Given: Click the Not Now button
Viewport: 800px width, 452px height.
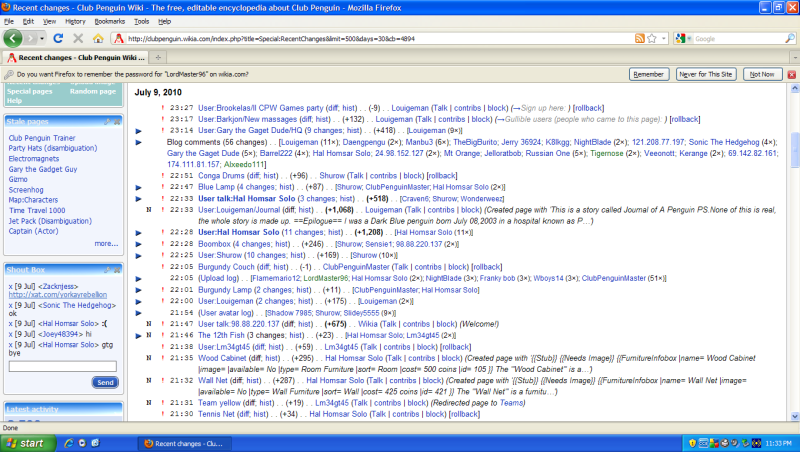Looking at the screenshot, I should point(762,74).
